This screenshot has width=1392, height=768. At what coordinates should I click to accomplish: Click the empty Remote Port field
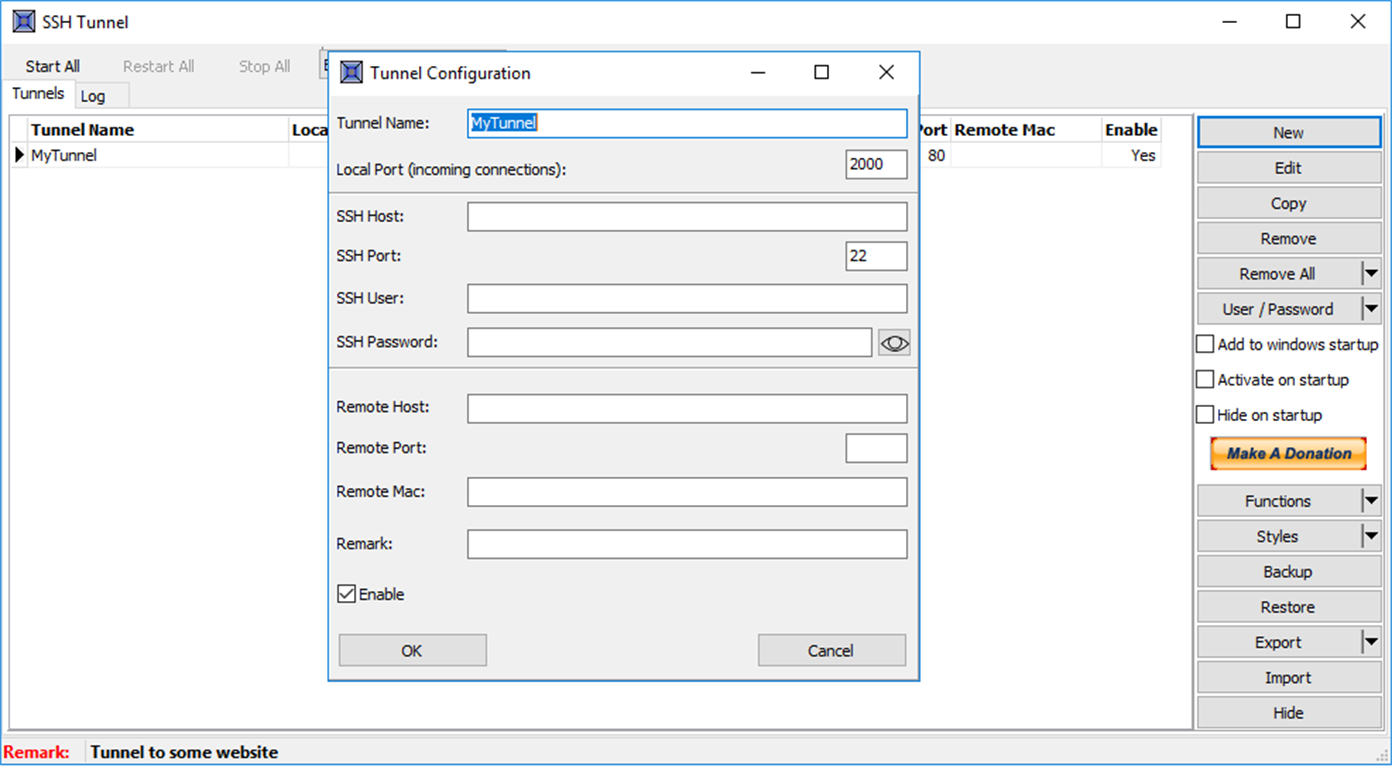pyautogui.click(x=876, y=448)
